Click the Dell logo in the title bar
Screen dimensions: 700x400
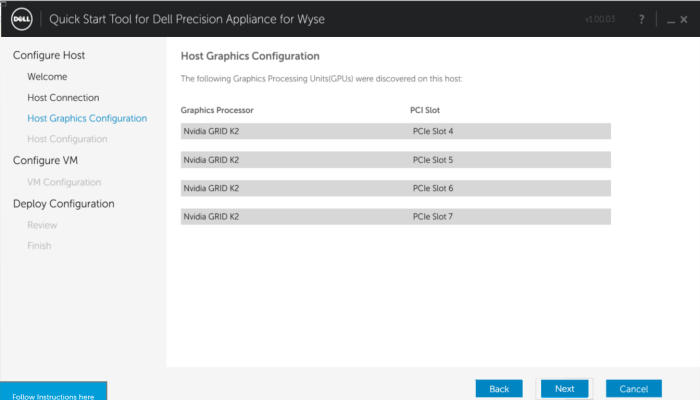(x=23, y=20)
